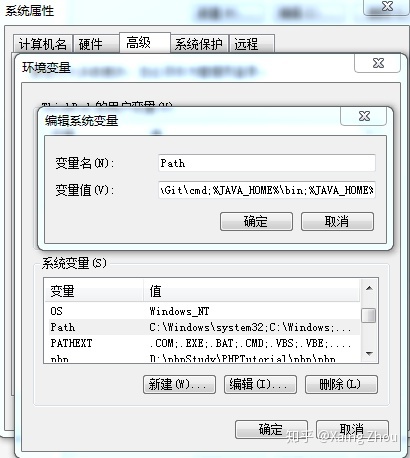Click the 新建(W)... button

[x=179, y=385]
